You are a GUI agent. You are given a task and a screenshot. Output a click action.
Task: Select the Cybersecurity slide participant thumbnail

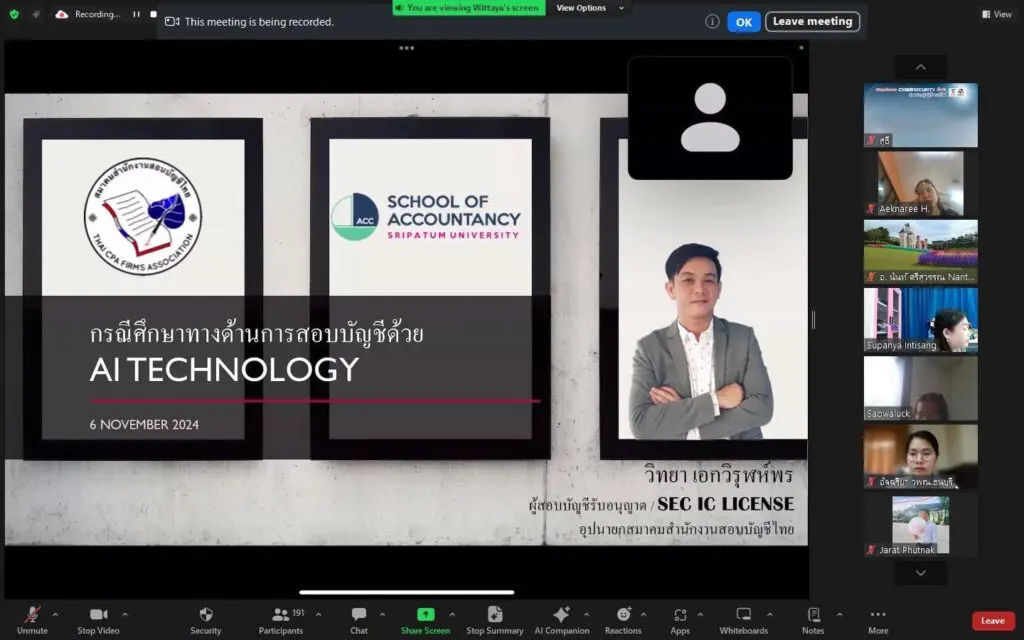coord(921,115)
